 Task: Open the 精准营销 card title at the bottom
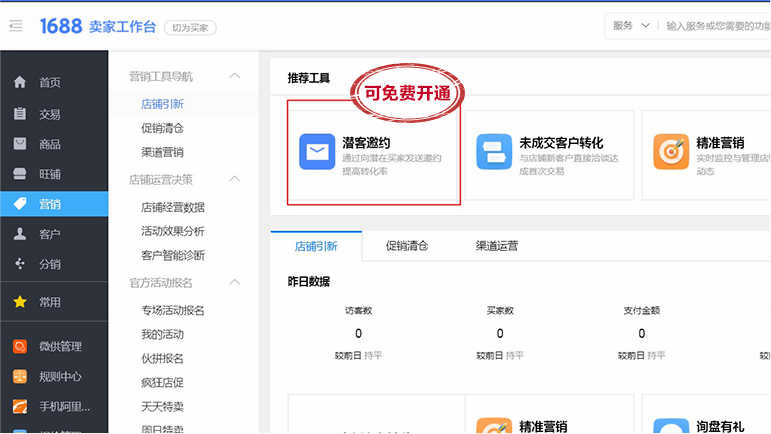543,426
